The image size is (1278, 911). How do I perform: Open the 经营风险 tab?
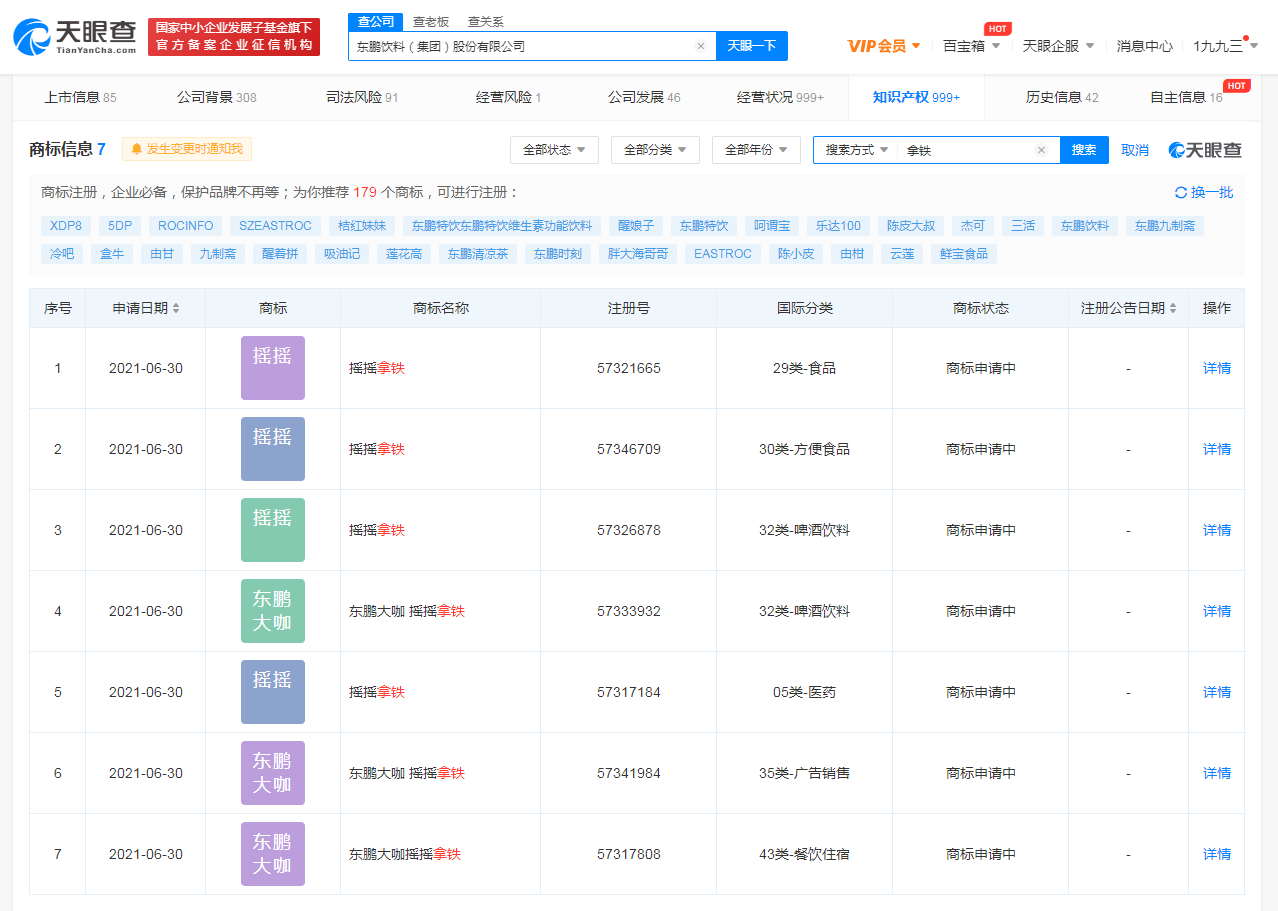point(509,97)
